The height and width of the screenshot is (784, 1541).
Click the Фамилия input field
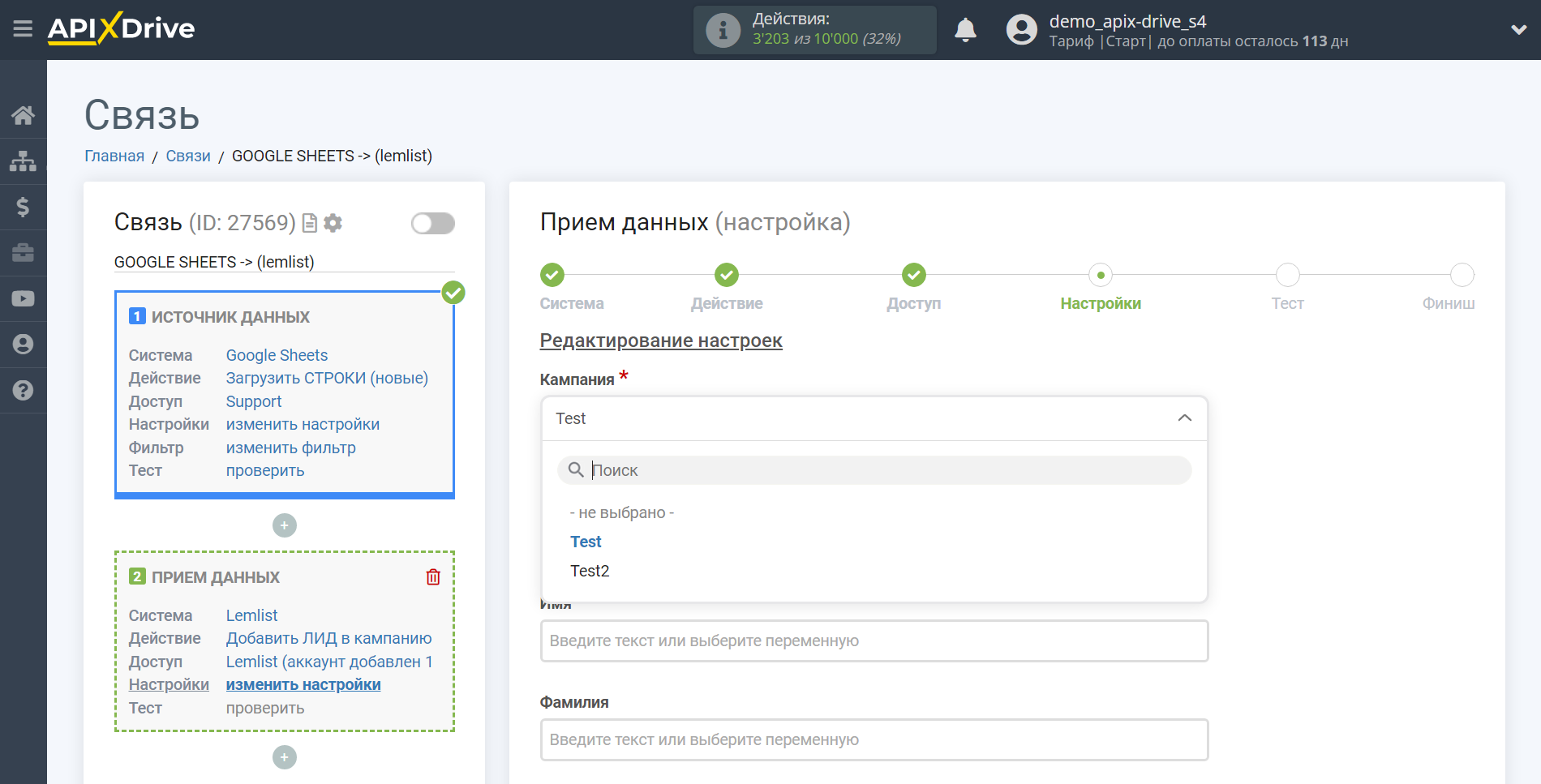(x=874, y=739)
